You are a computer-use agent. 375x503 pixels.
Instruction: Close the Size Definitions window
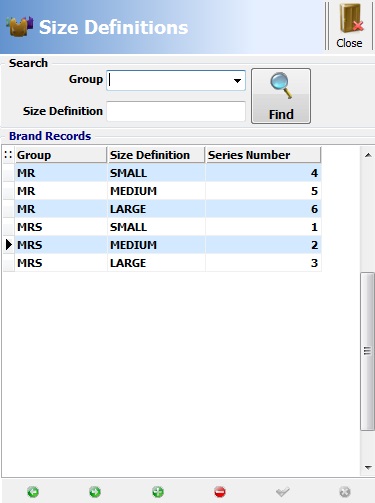tap(349, 26)
